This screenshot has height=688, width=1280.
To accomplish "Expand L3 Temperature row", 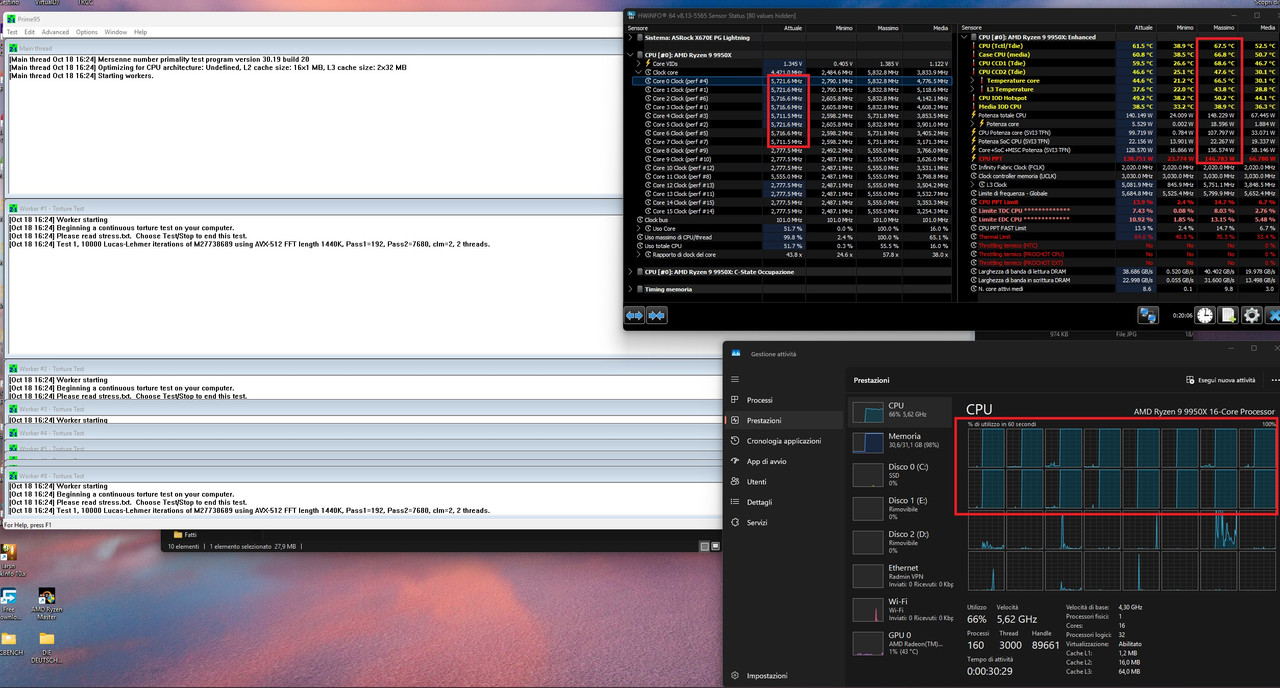I will pyautogui.click(x=974, y=89).
